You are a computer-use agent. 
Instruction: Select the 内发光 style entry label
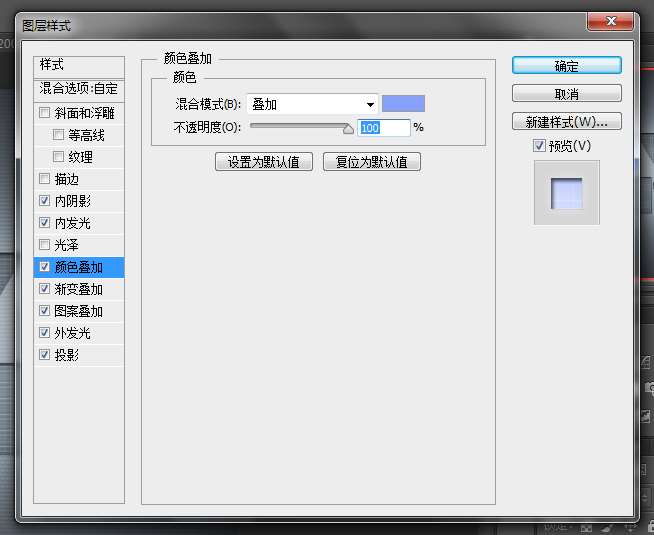[x=73, y=223]
